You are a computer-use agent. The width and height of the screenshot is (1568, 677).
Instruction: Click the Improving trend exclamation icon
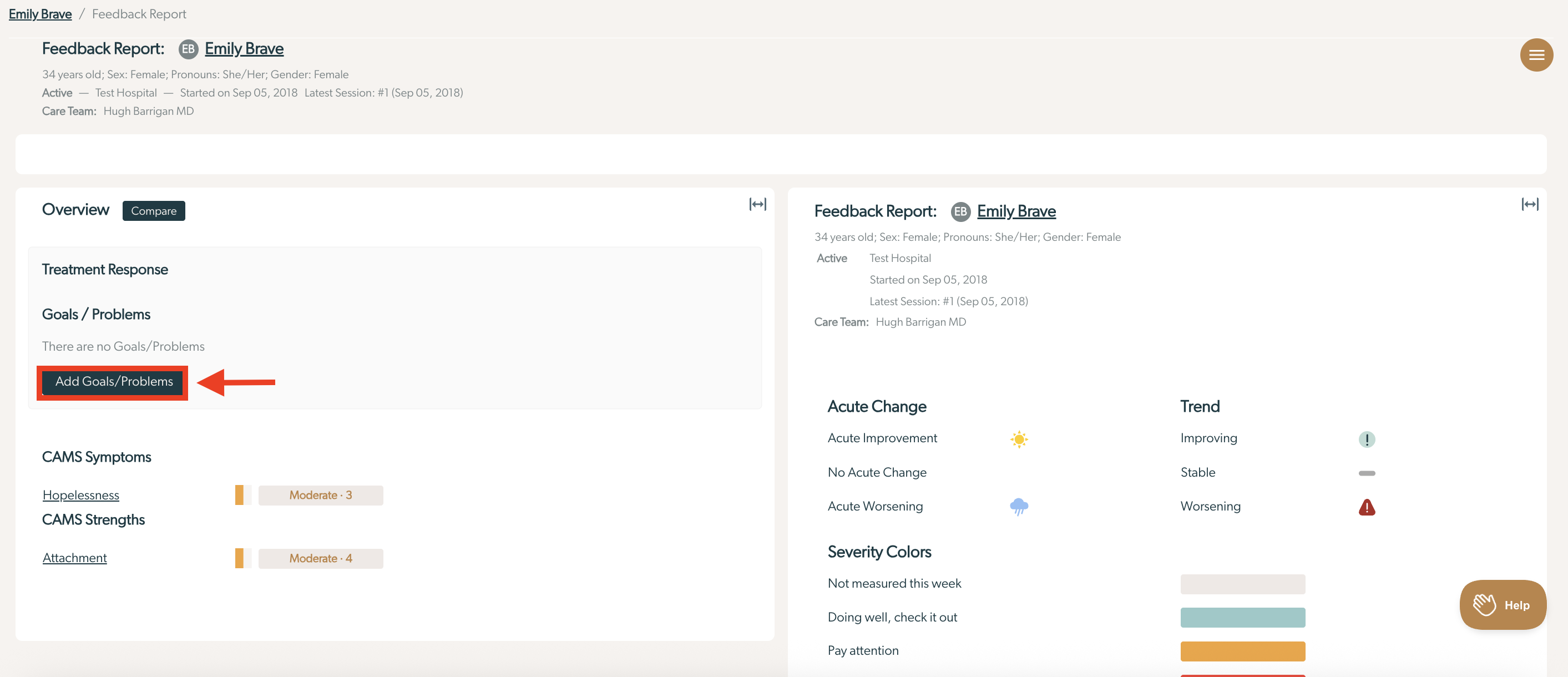pos(1366,439)
